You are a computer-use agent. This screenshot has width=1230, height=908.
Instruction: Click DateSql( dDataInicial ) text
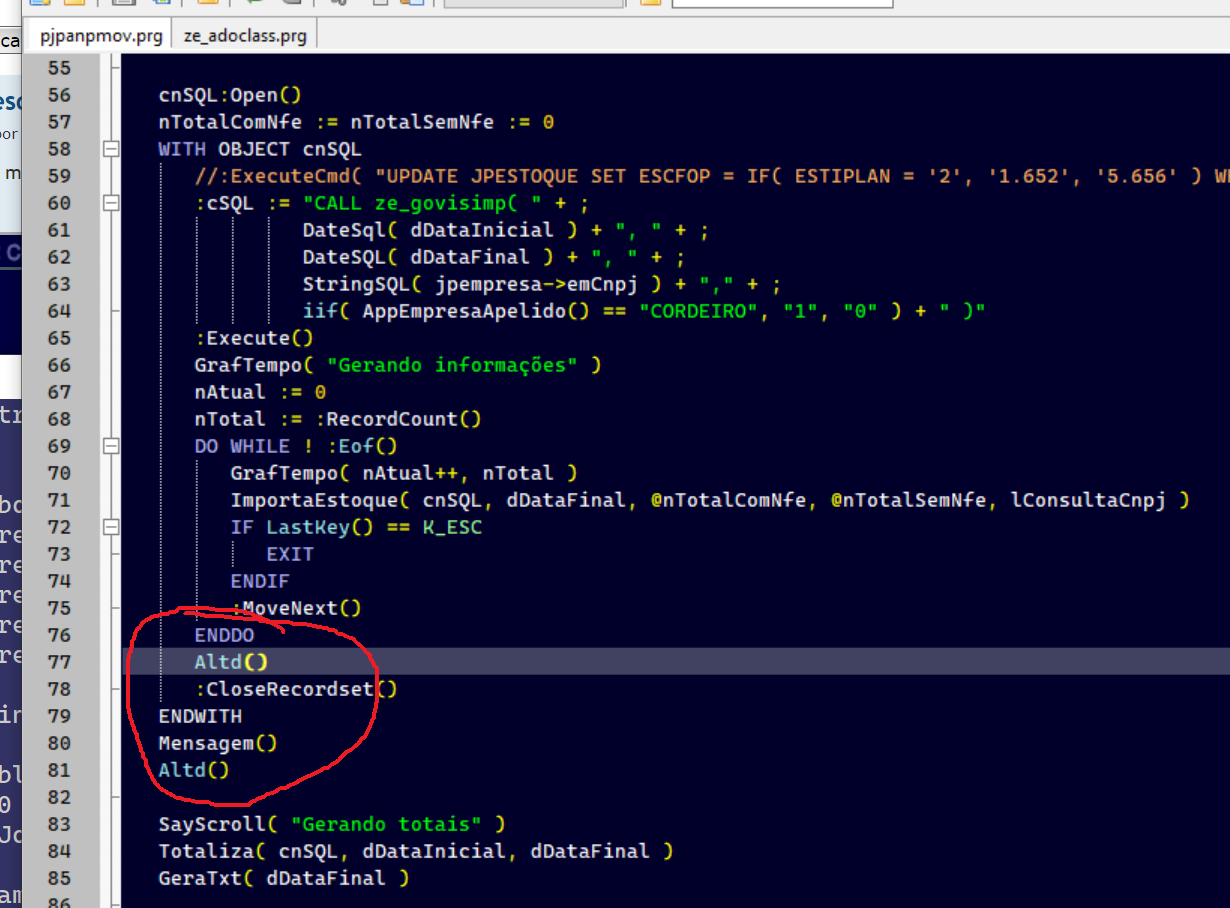(440, 230)
